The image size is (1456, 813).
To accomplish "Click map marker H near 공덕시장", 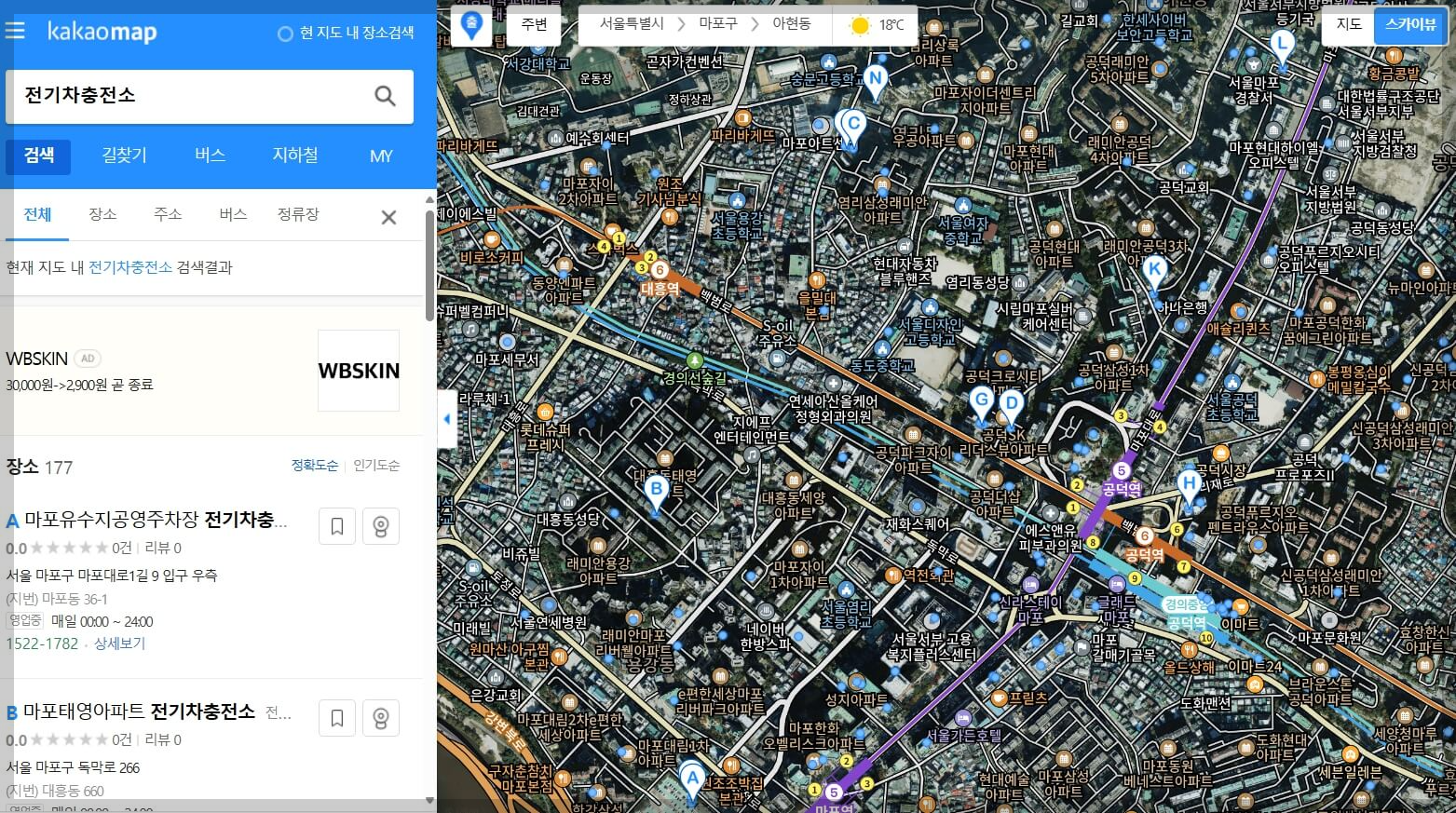I will tap(1188, 487).
